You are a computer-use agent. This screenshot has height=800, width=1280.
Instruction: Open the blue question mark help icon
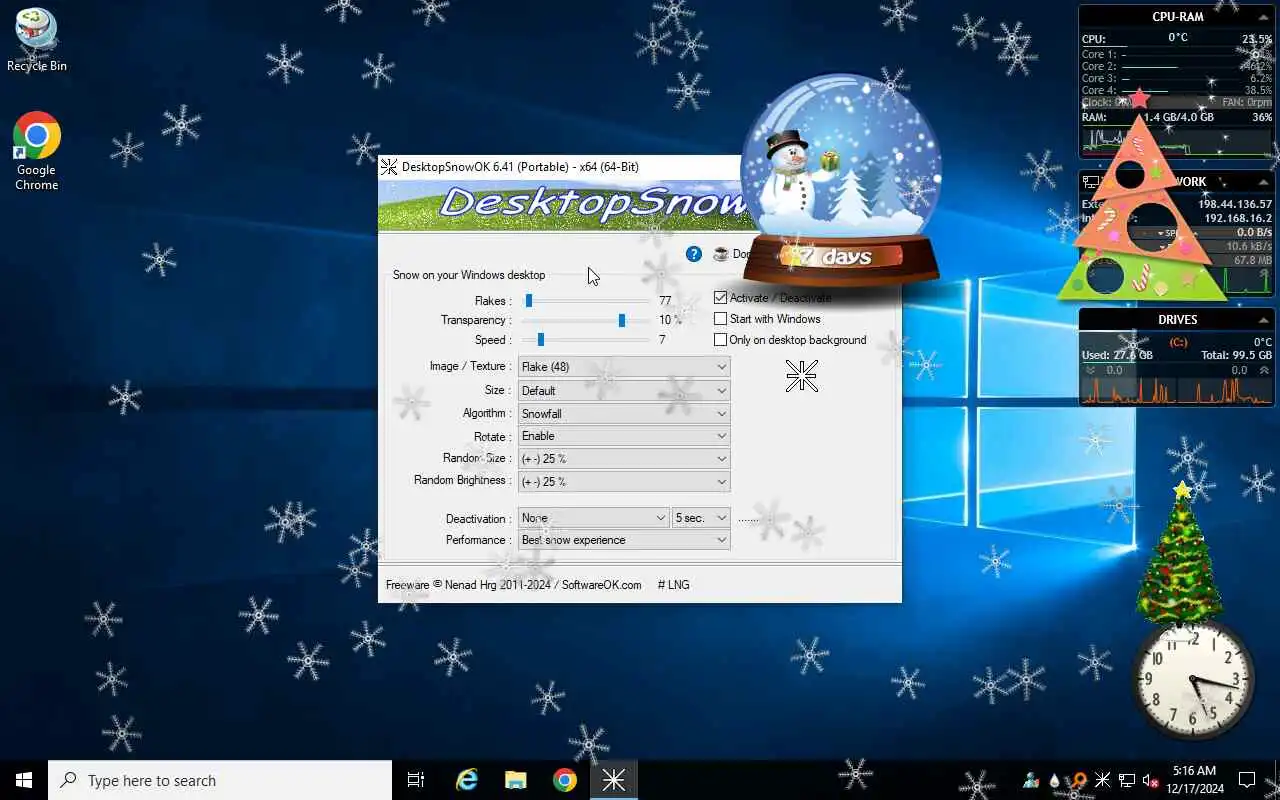(x=694, y=254)
